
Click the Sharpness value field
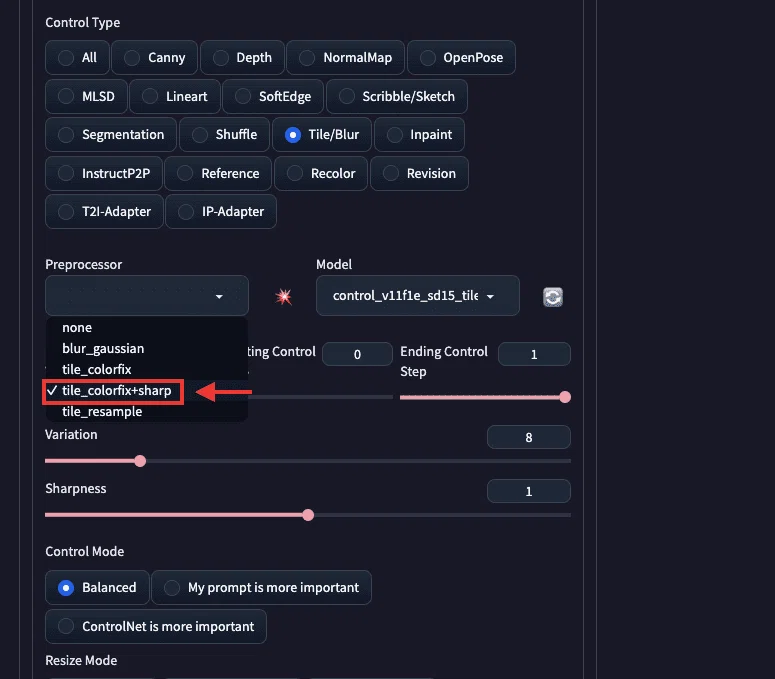tap(529, 491)
